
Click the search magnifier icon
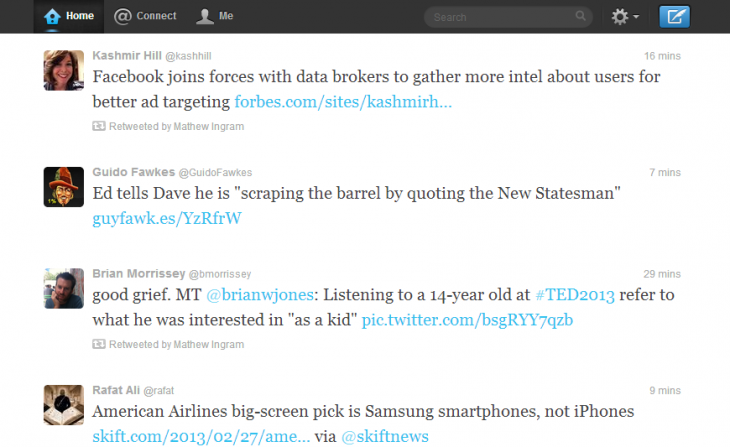tap(582, 17)
